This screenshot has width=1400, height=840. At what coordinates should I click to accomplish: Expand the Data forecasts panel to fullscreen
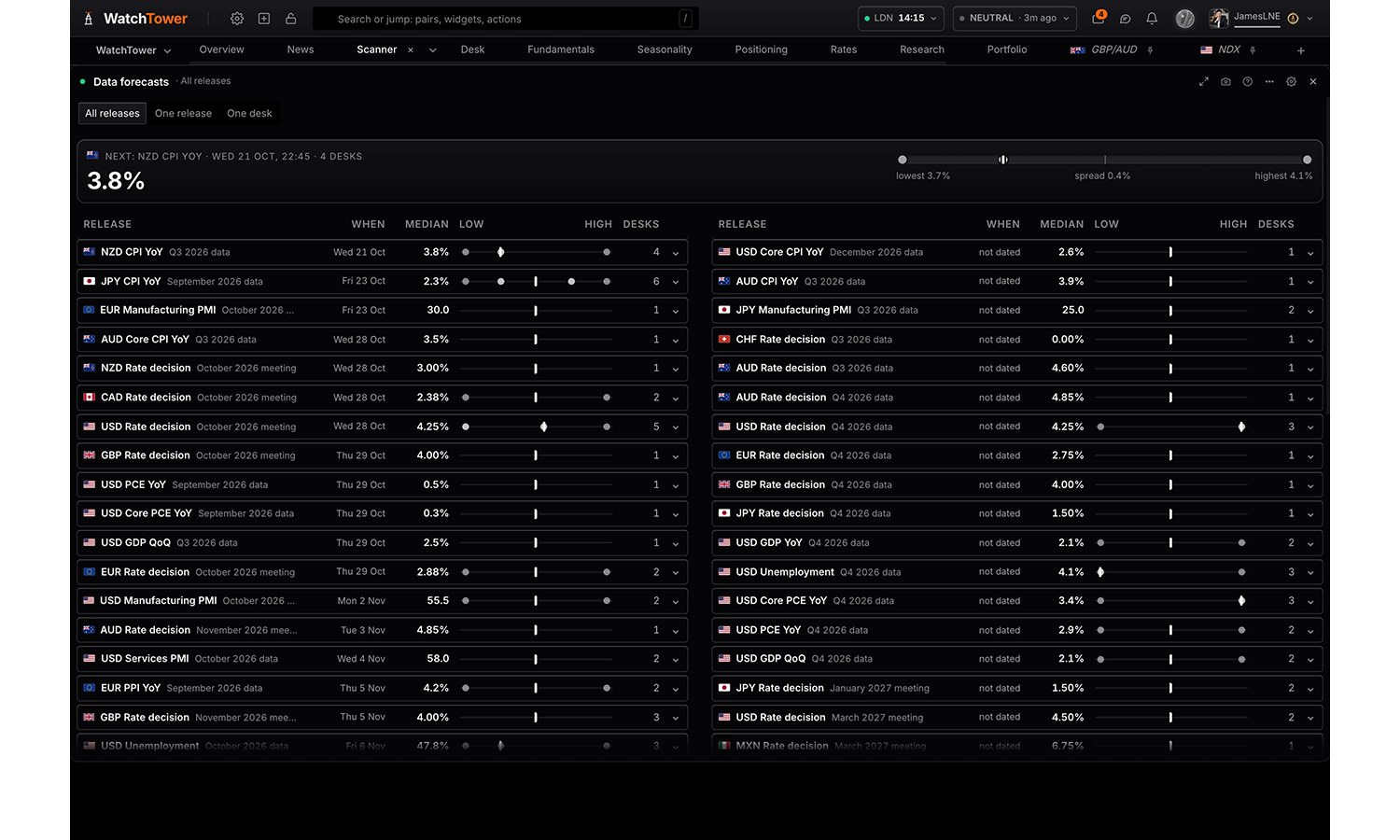point(1204,82)
